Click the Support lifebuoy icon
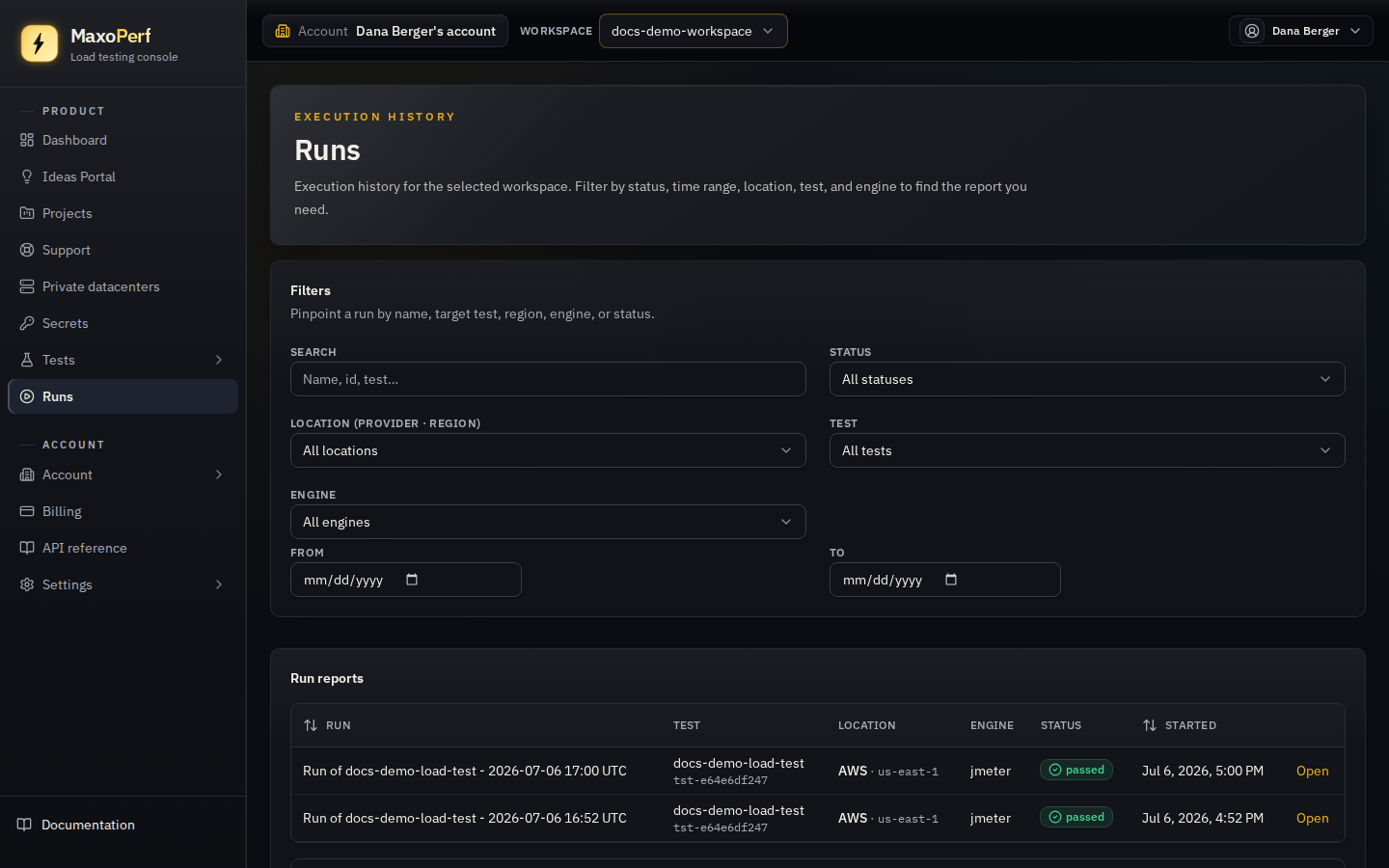The height and width of the screenshot is (868, 1389). [27, 250]
